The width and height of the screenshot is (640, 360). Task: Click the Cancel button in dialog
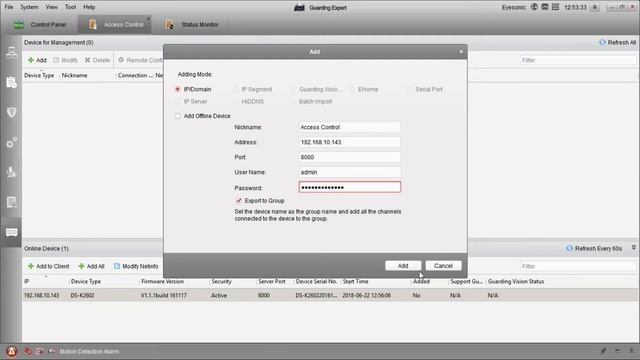(443, 266)
